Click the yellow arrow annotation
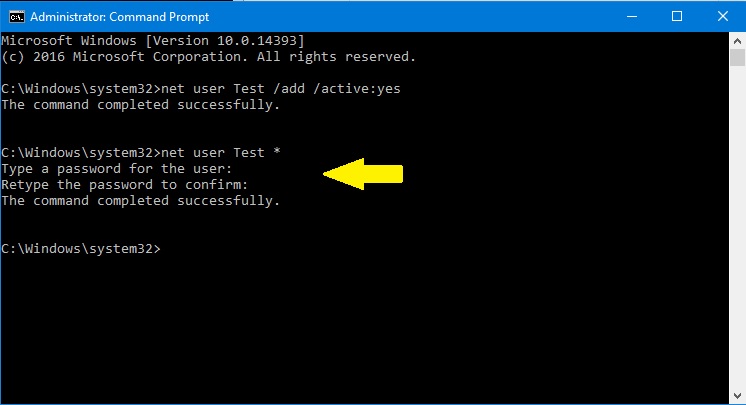 click(364, 174)
